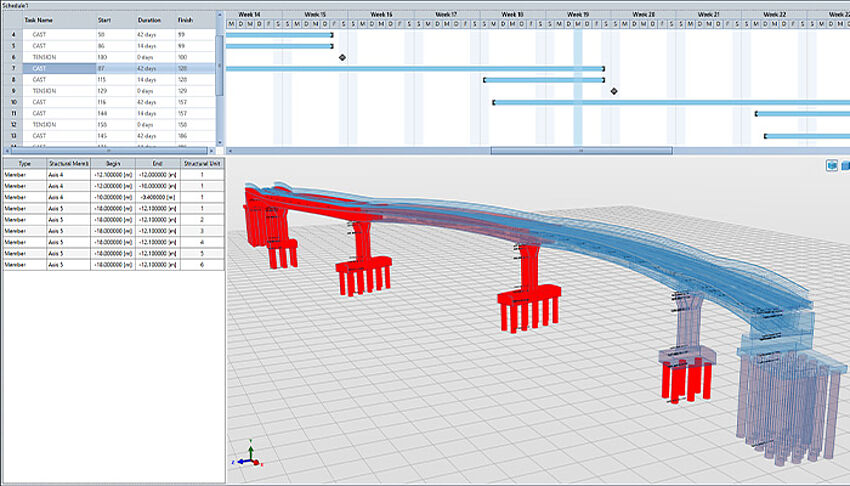Image resolution: width=850 pixels, height=486 pixels.
Task: Click the Type column header in member table
Action: 24,162
